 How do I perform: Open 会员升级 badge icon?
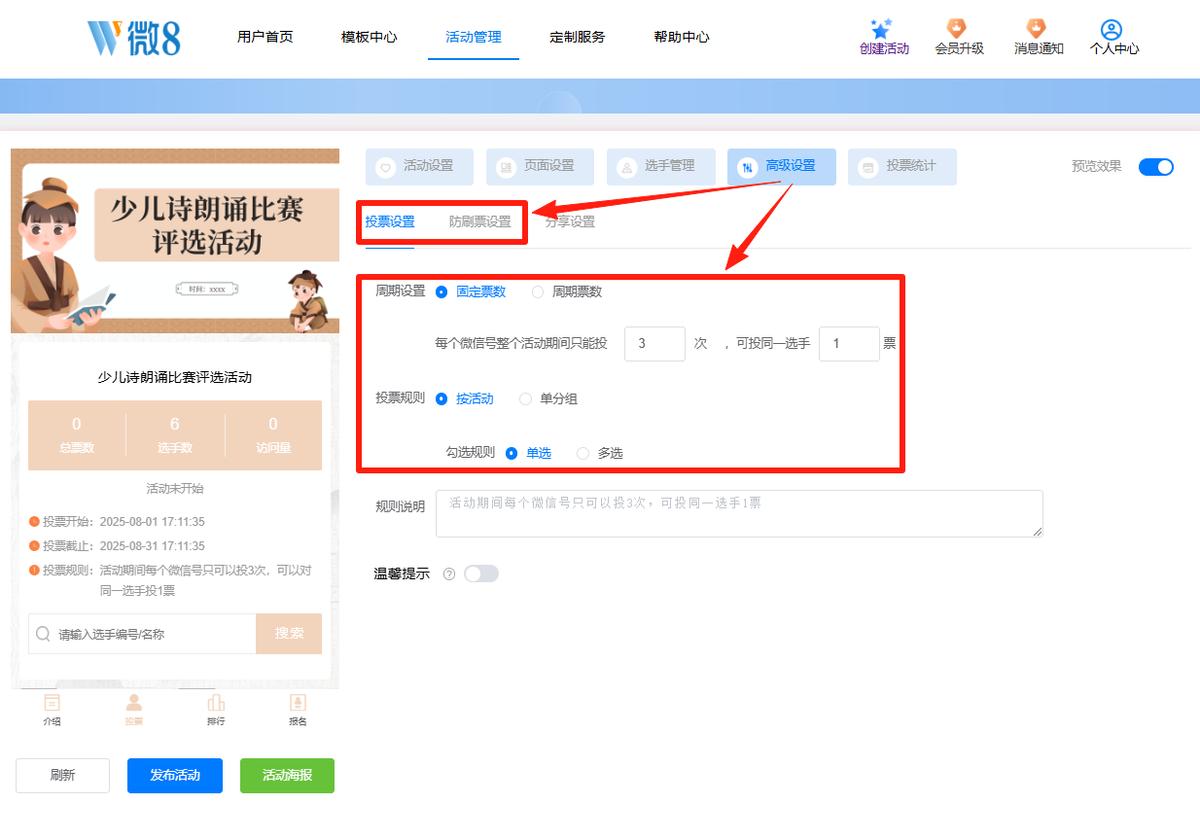(957, 29)
